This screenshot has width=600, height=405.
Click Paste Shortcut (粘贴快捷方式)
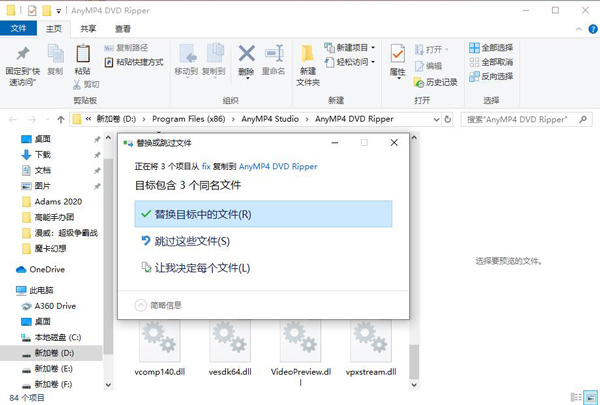(134, 62)
